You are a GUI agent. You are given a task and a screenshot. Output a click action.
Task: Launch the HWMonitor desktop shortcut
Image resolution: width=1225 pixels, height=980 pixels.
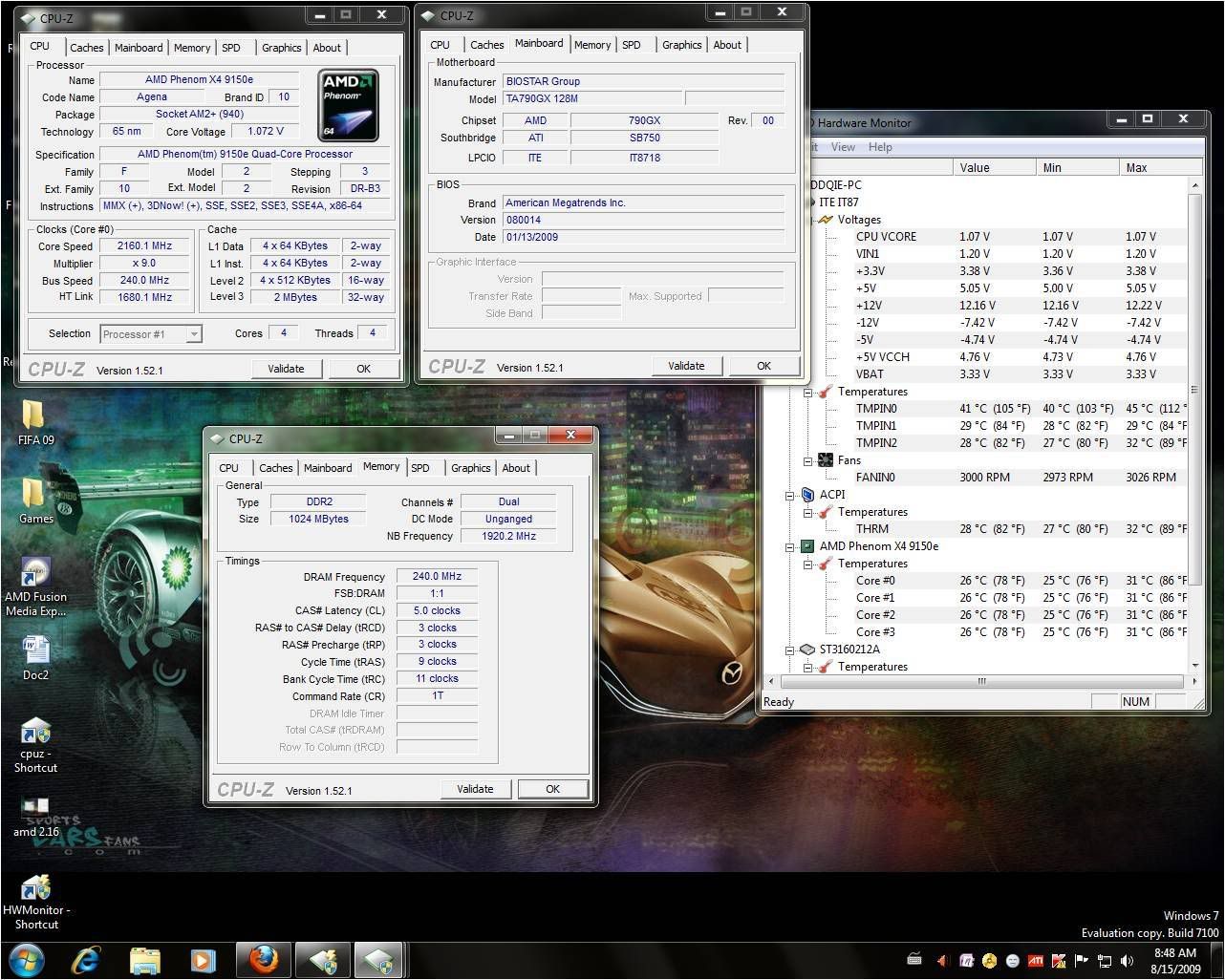[x=35, y=888]
